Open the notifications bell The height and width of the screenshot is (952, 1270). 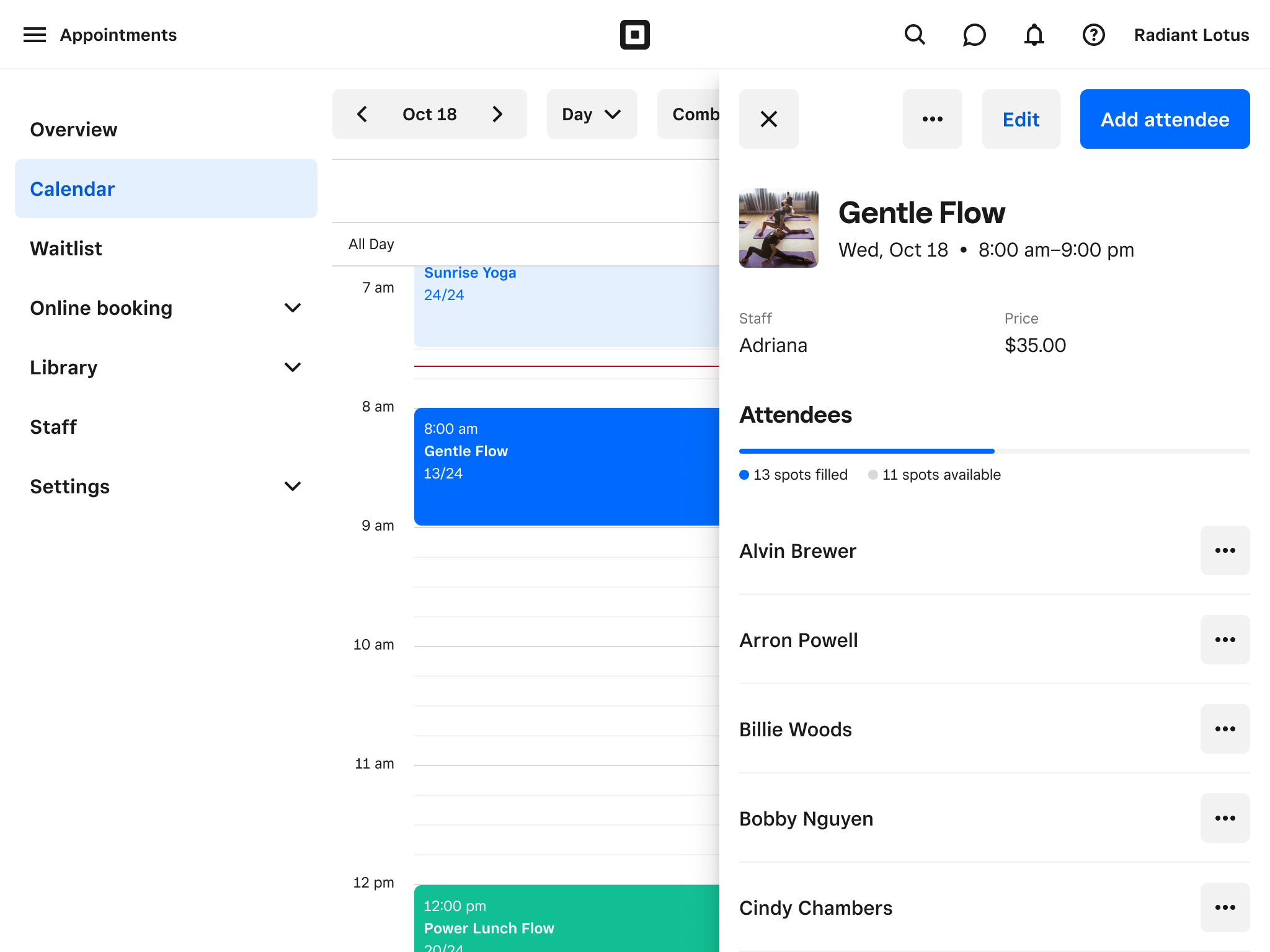(x=1034, y=35)
